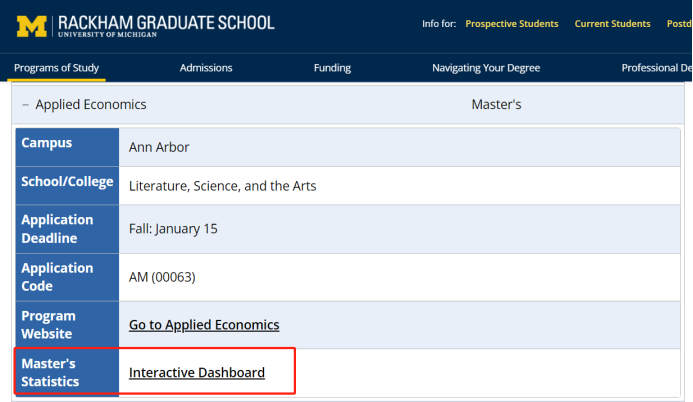
Task: Select the Admissions menu
Action: (x=206, y=68)
